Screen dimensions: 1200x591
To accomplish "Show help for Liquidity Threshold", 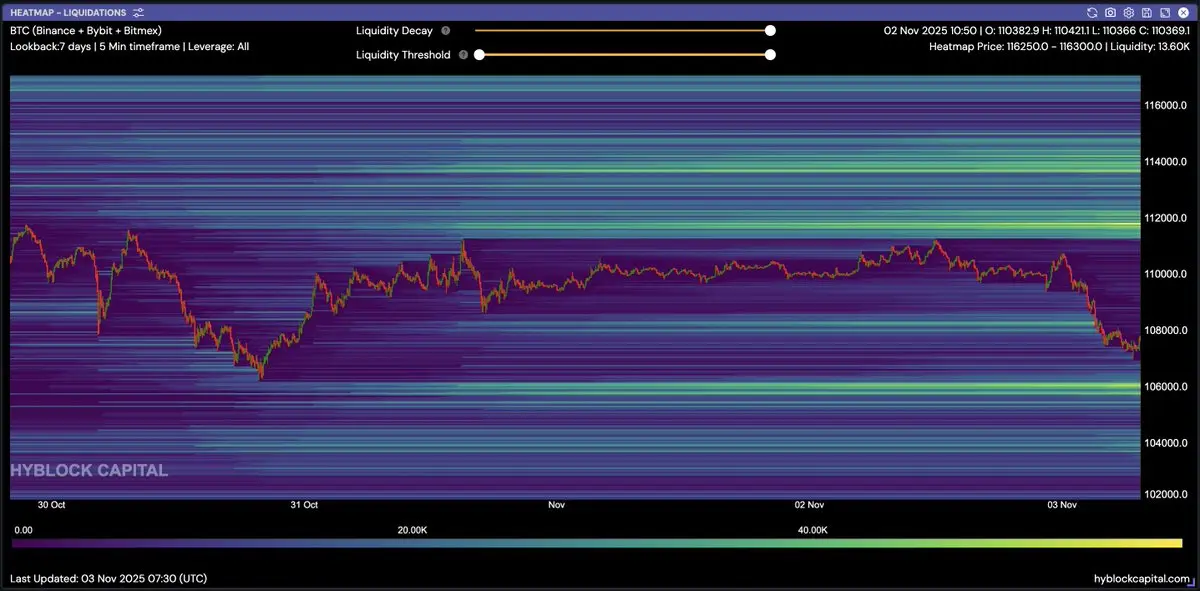I will pos(463,55).
